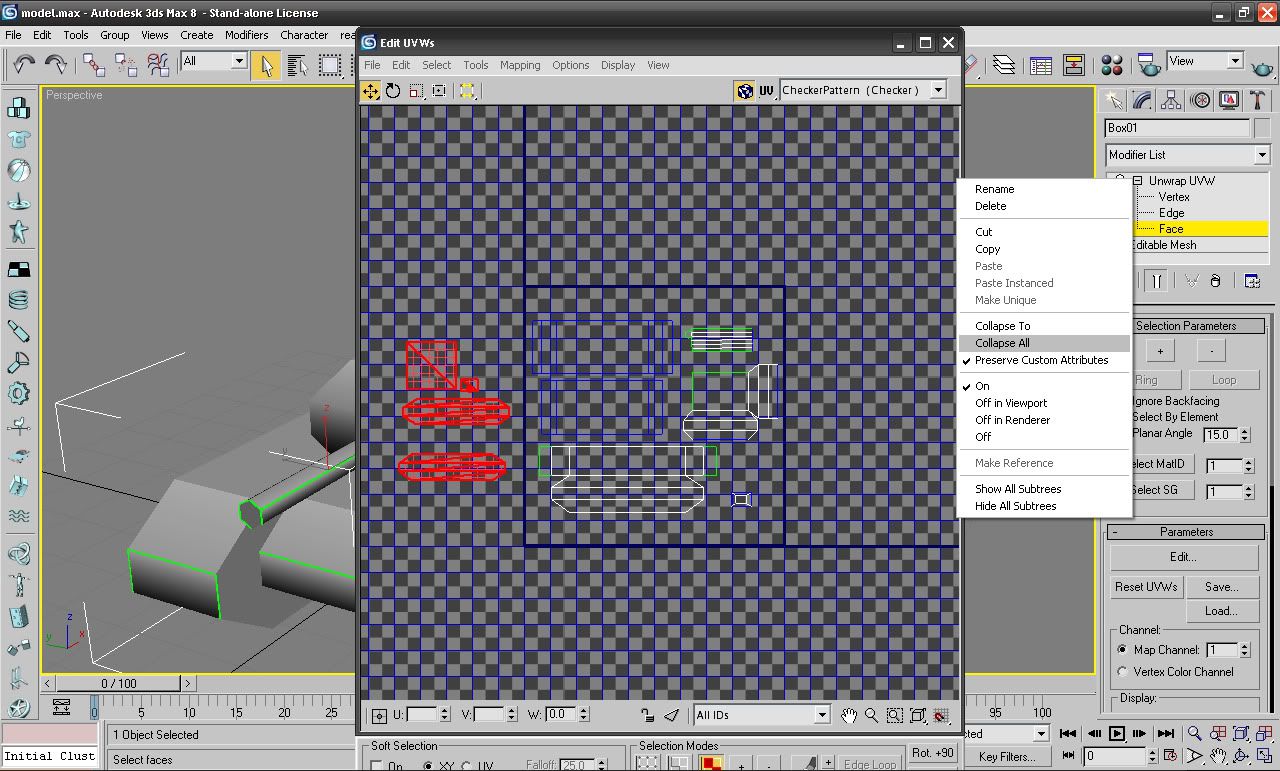Open the Modifiers menu in main menu bar
Image resolution: width=1280 pixels, height=771 pixels.
(x=246, y=35)
